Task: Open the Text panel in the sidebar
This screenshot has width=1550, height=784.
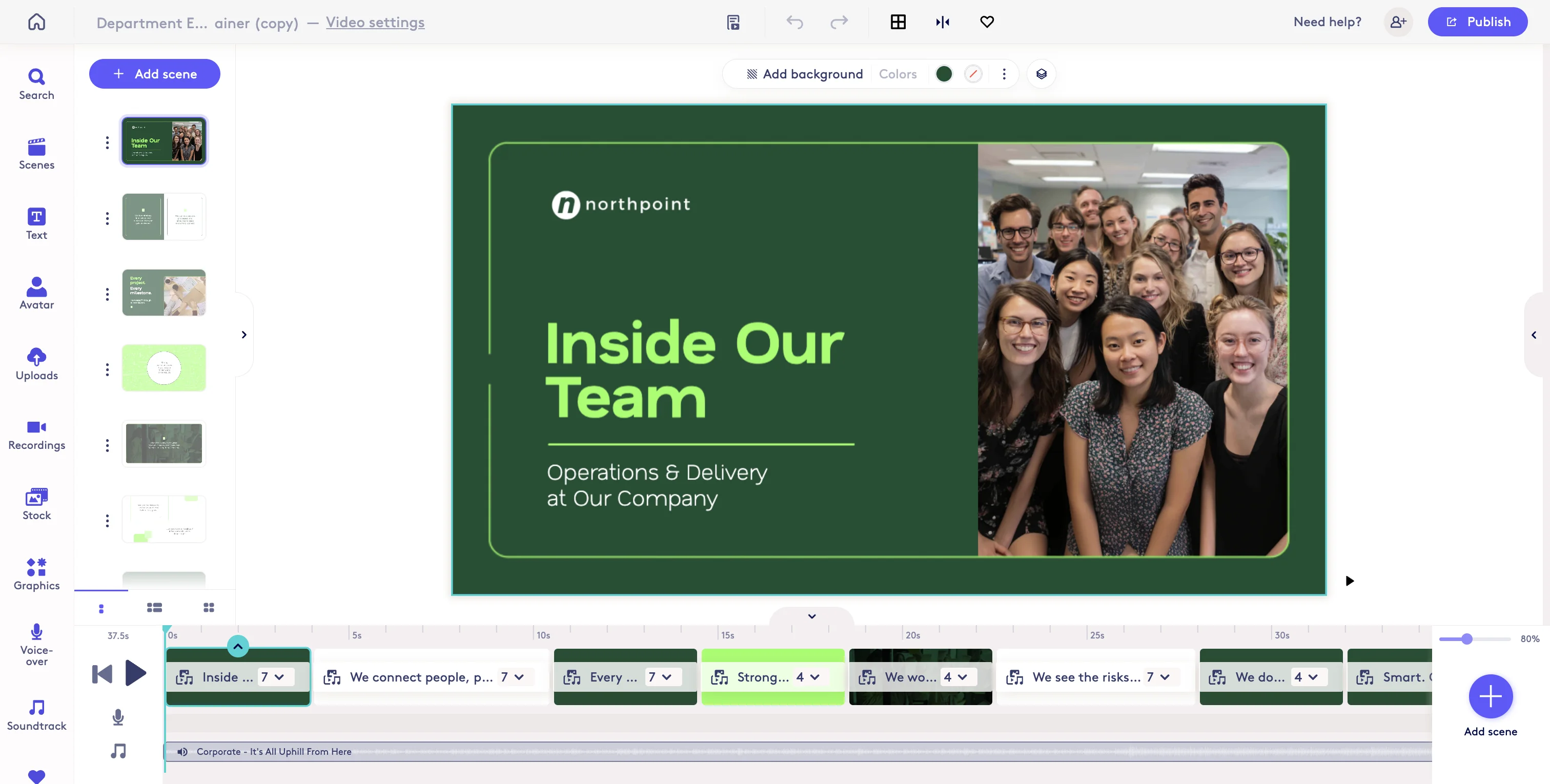Action: point(36,222)
